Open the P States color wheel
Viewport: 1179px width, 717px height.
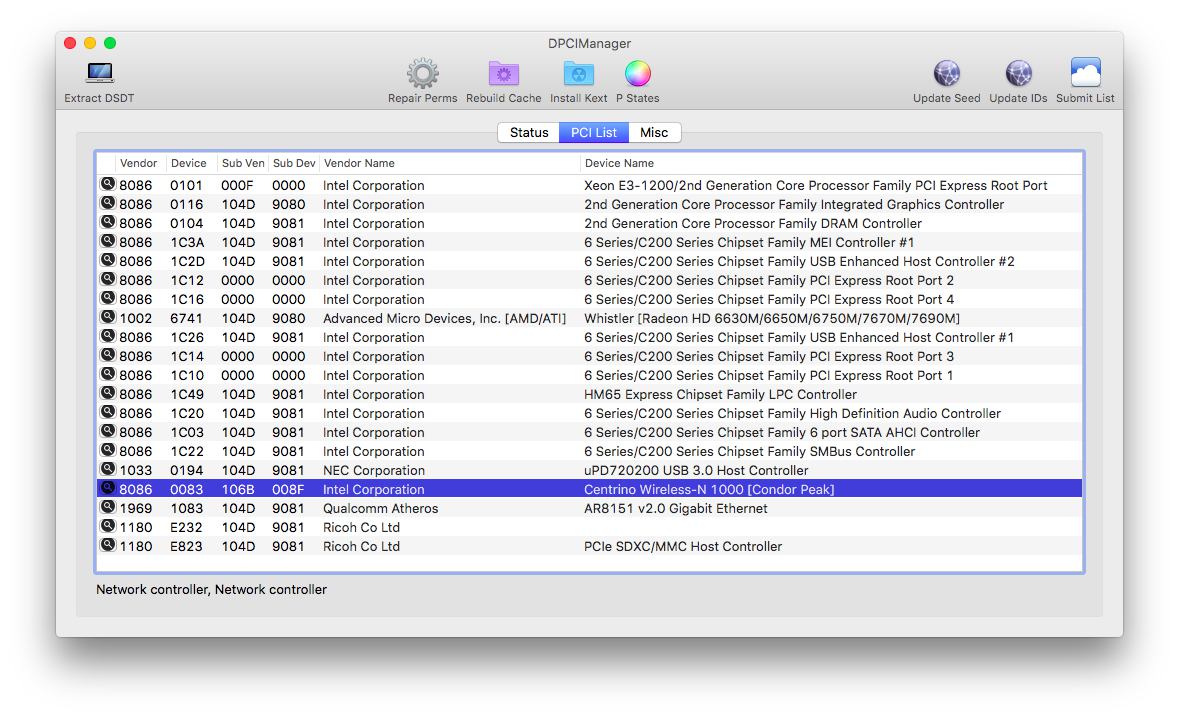click(638, 74)
